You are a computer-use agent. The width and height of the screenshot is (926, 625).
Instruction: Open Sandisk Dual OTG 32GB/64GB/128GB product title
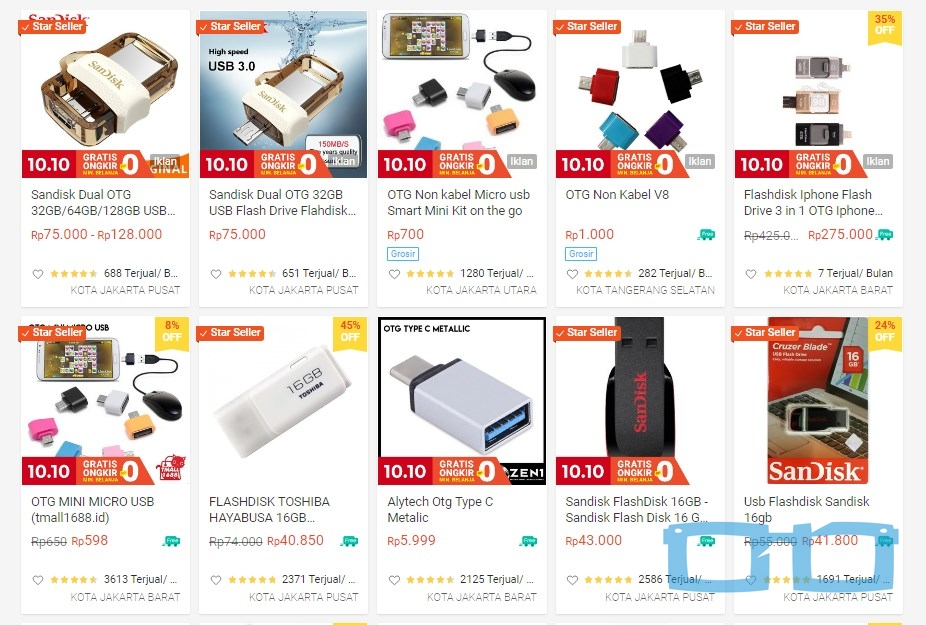103,203
